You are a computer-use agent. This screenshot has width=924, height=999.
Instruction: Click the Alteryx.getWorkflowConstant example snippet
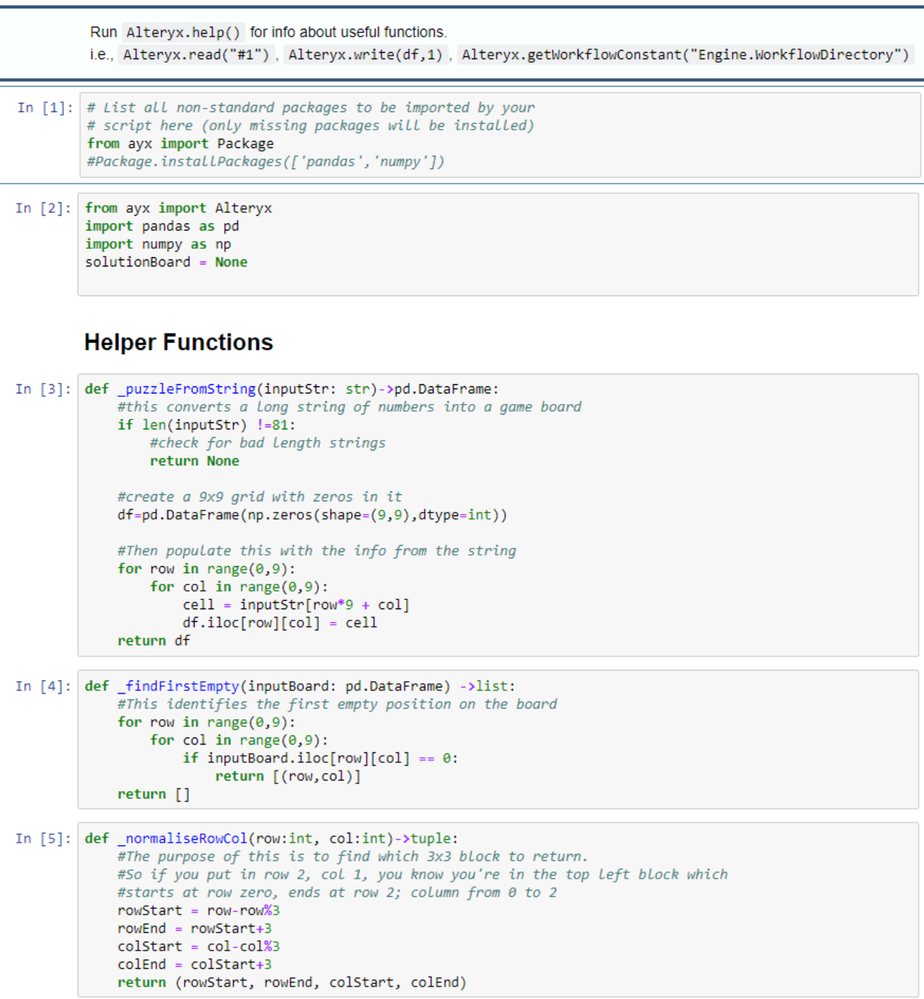(x=686, y=54)
